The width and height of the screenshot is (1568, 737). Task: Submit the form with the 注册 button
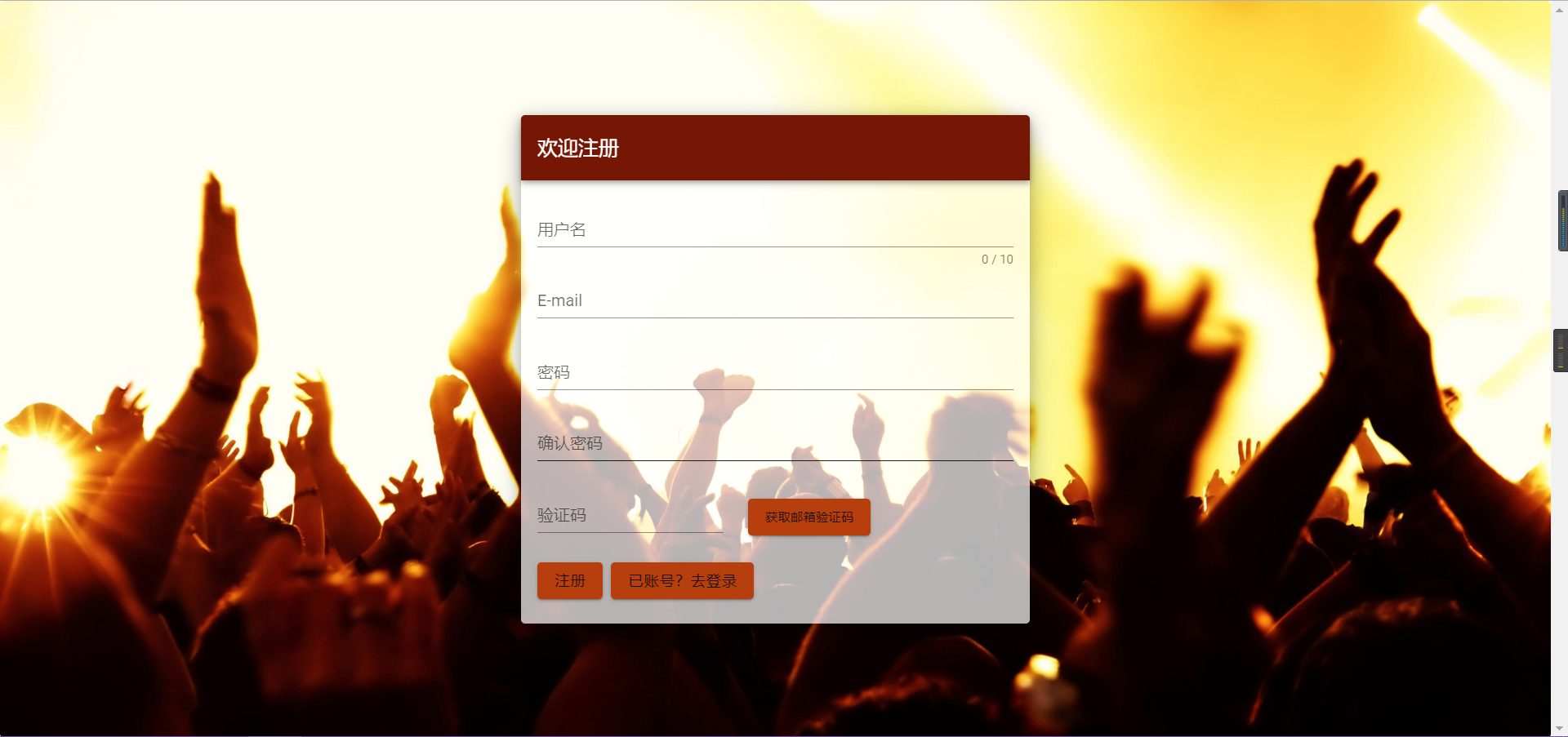[x=570, y=581]
